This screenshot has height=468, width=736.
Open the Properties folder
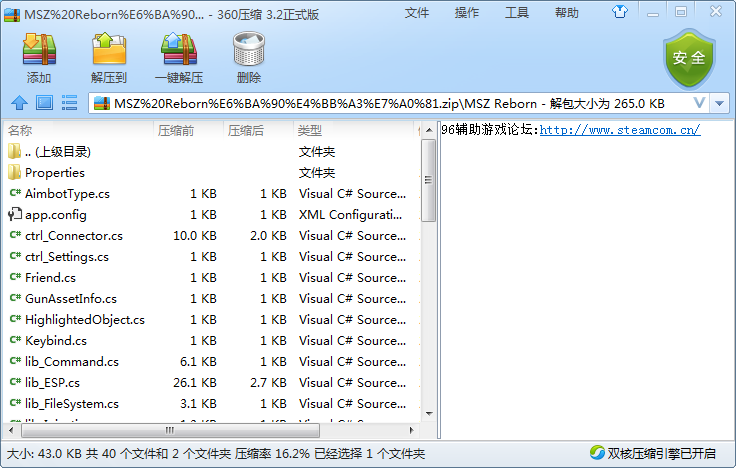54,173
